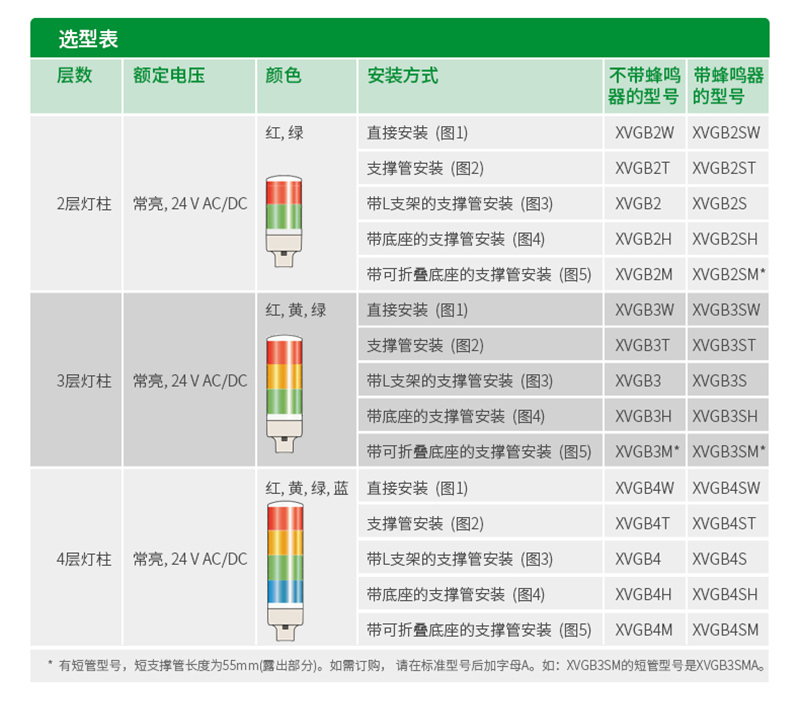Screen dimensions: 800x705
Task: Click 带L支架的支撑管安装 (图3) in the 3层灯柱 group
Action: [460, 381]
